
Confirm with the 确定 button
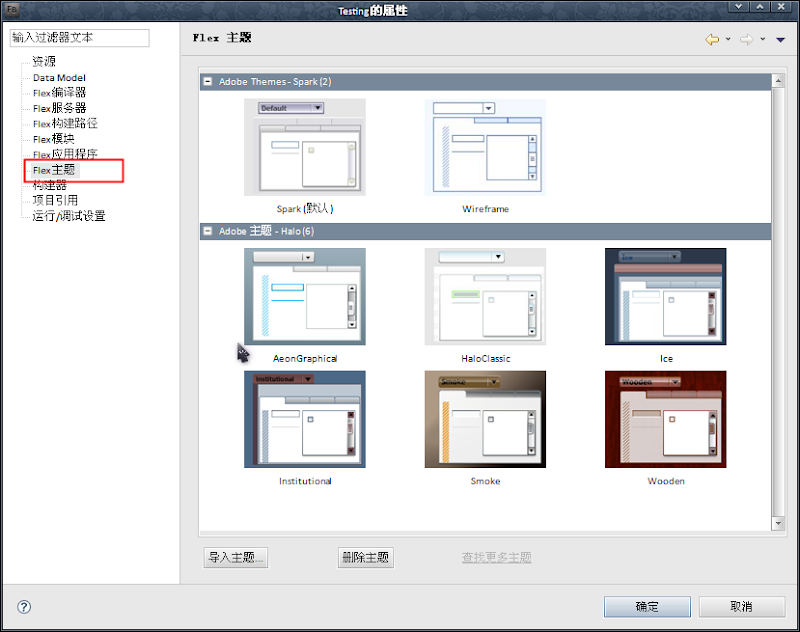coord(647,606)
